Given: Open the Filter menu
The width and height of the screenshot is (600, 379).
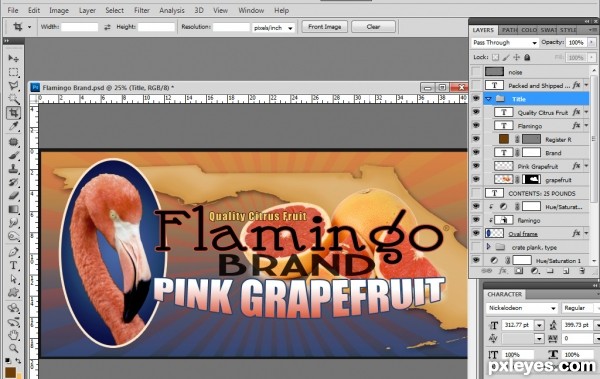Looking at the screenshot, I should click(142, 10).
